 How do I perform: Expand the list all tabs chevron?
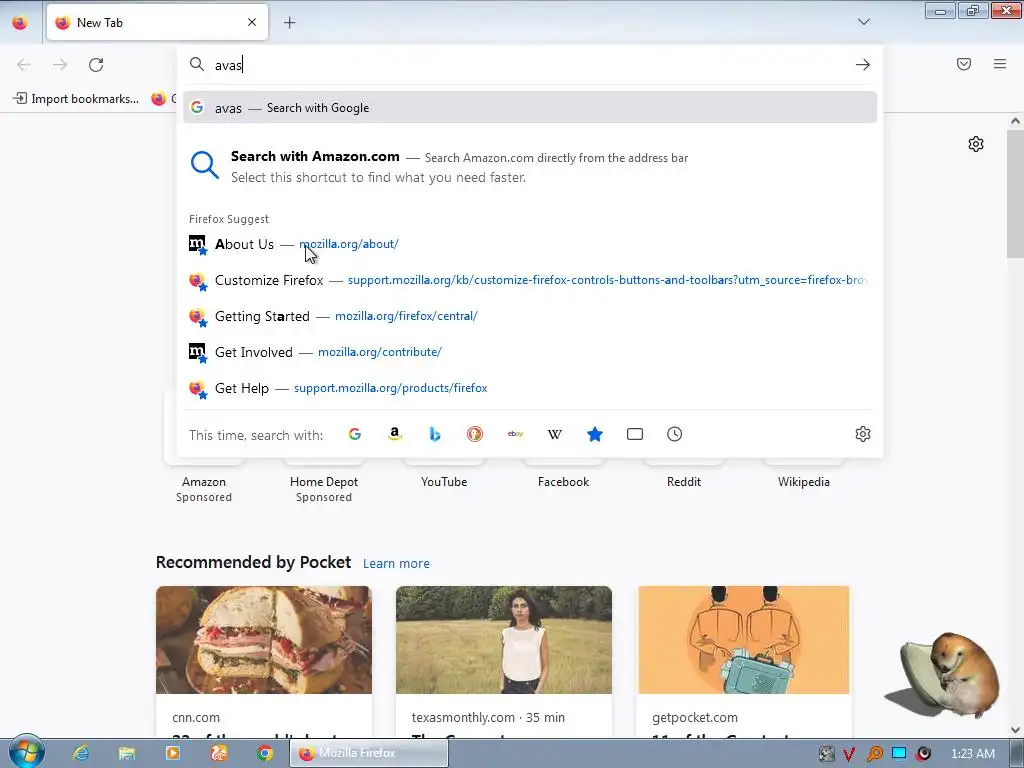863,22
